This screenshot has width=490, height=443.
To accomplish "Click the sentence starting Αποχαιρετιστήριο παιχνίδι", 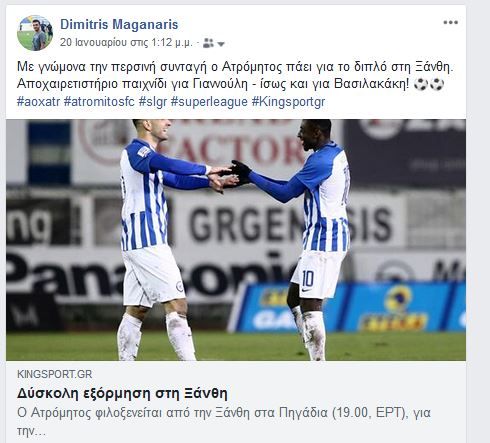I will [x=212, y=84].
